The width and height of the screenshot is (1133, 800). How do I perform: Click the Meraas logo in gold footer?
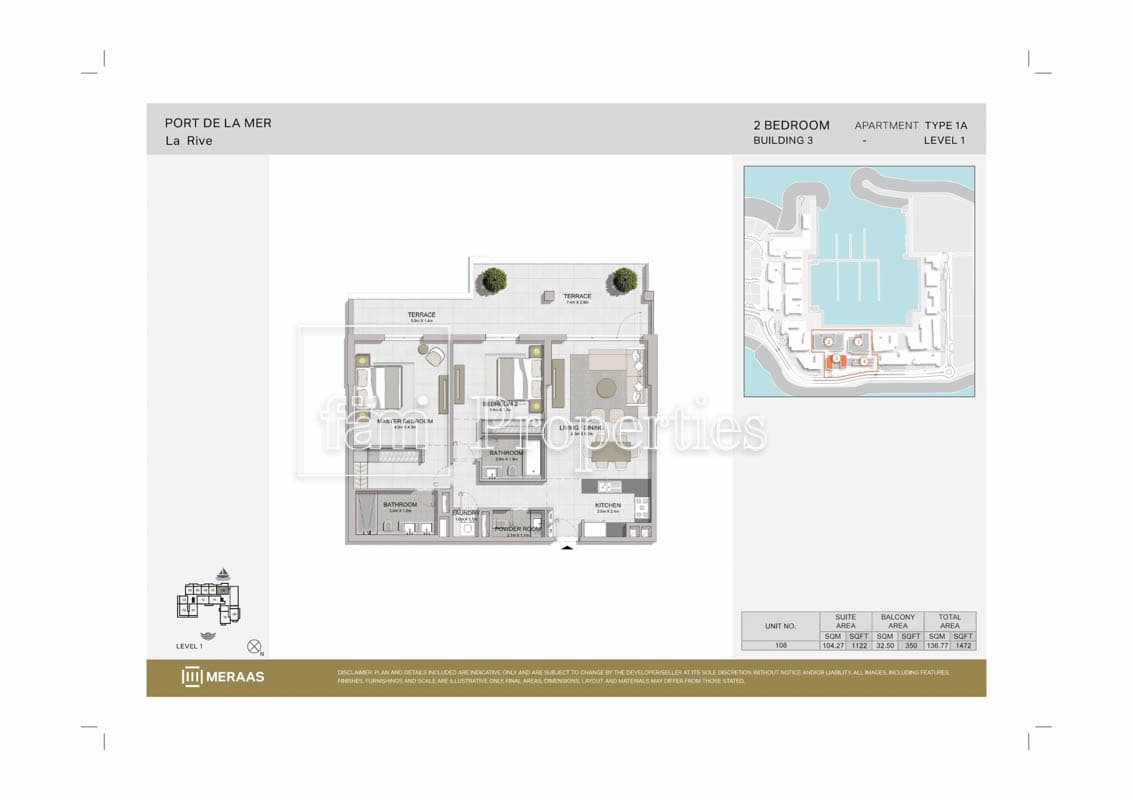click(x=223, y=677)
